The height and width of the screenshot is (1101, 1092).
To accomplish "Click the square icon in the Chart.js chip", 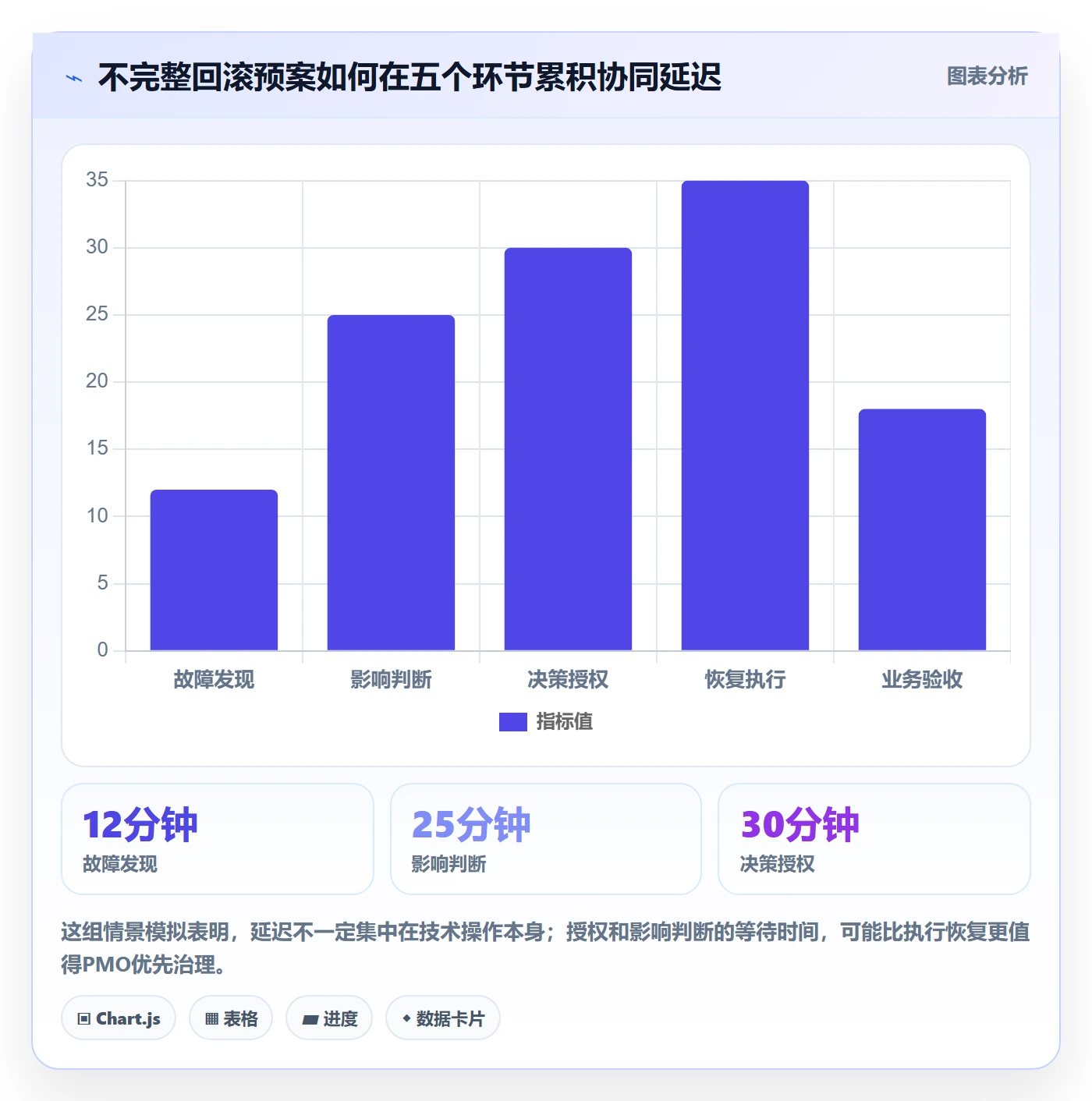I will coord(84,1019).
